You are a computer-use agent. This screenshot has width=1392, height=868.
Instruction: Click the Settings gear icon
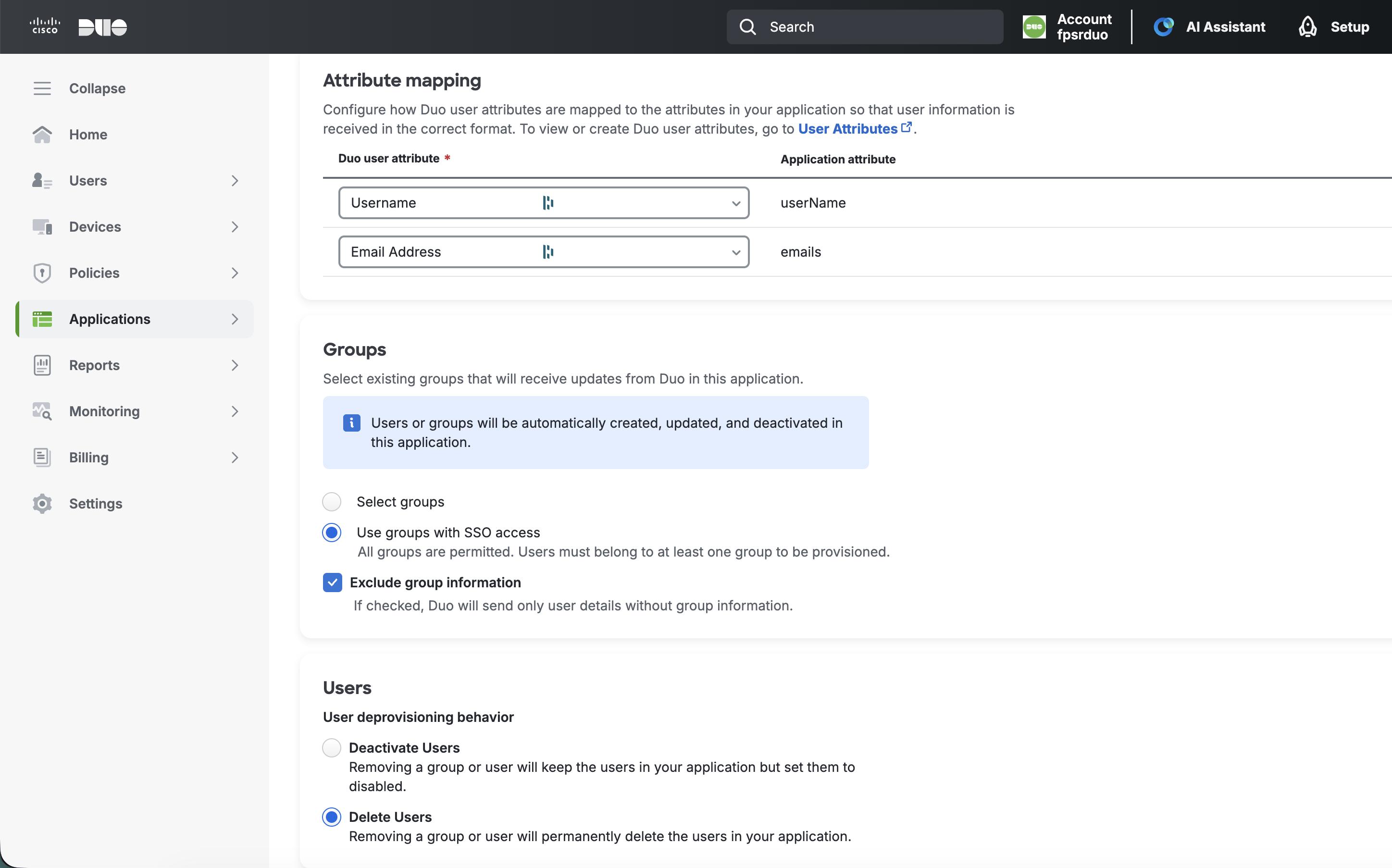click(x=42, y=504)
